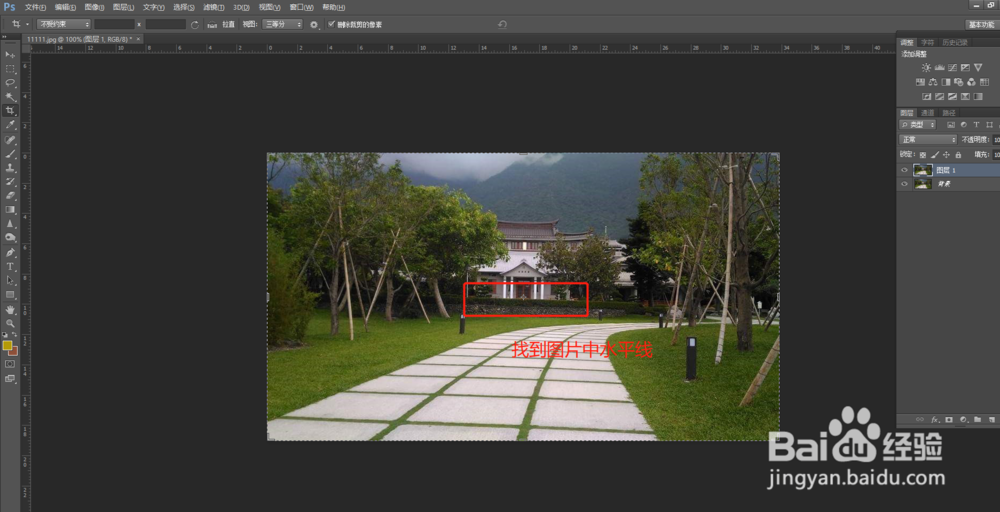Select the Pen tool
Viewport: 1000px width, 512px height.
(x=10, y=252)
